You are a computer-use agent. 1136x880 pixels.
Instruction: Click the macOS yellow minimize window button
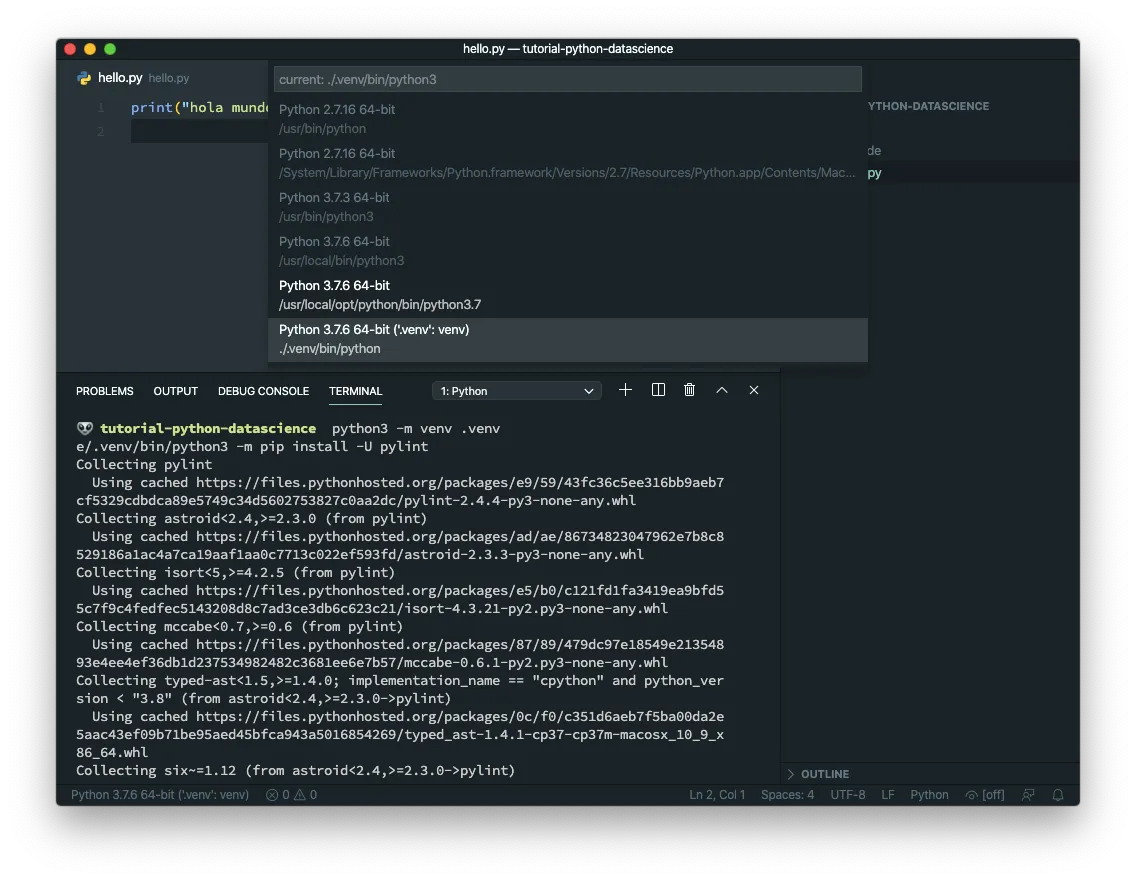coord(90,49)
